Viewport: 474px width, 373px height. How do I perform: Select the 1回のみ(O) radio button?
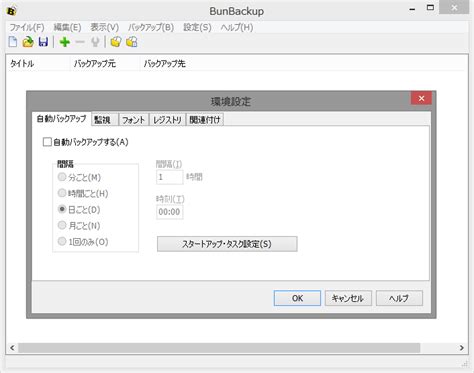point(62,241)
